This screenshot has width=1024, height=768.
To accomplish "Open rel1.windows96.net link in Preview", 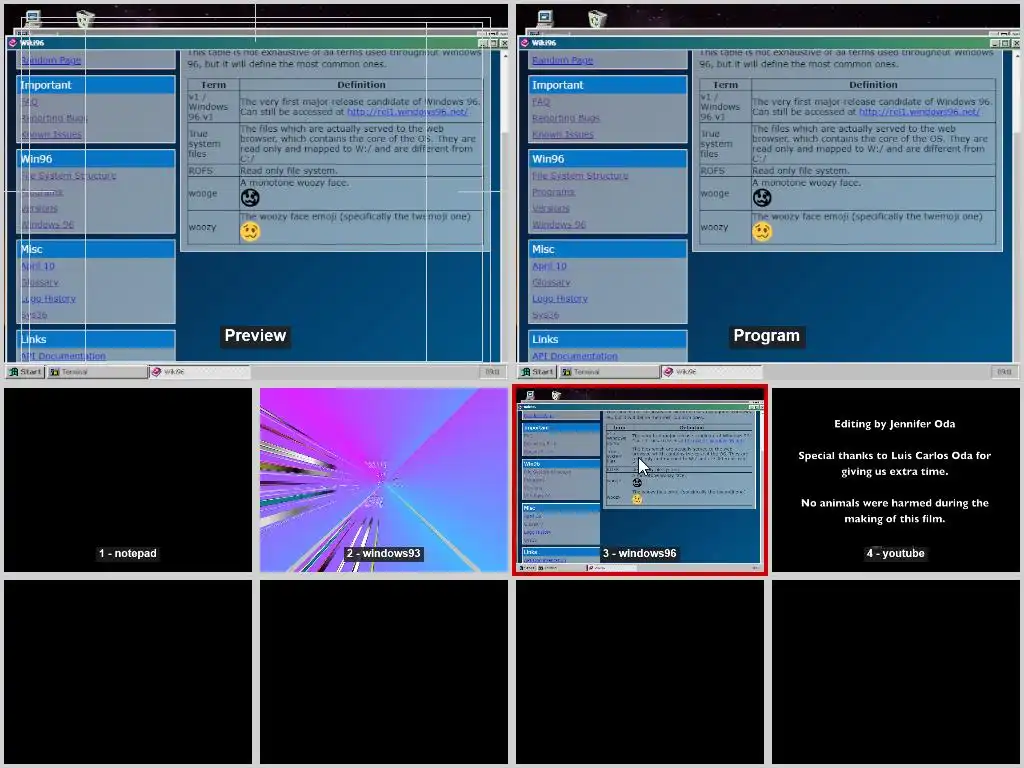I will 407,112.
